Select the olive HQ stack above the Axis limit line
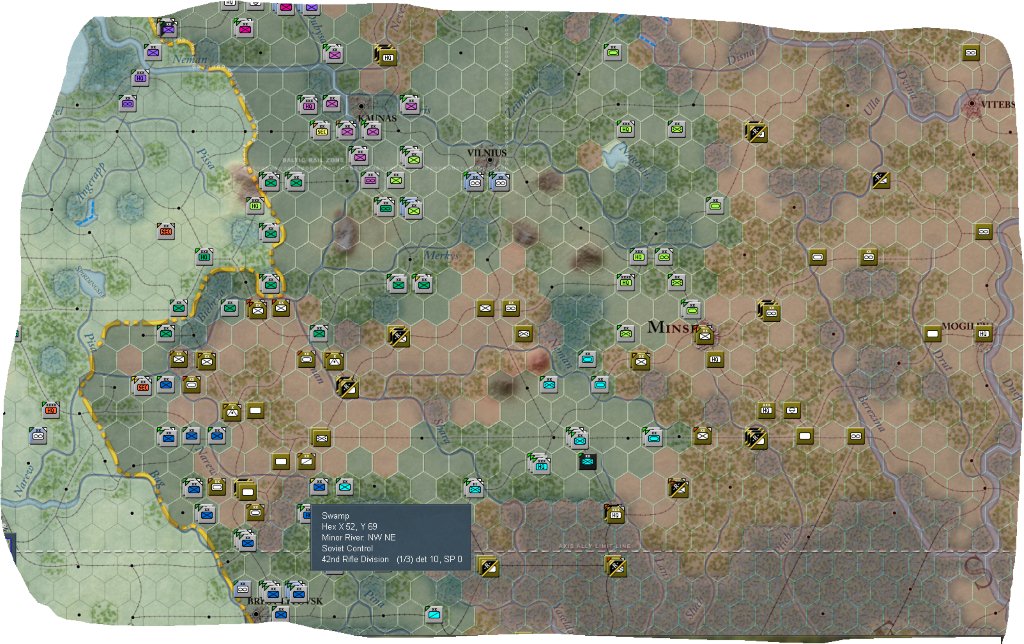Viewport: 1024px width, 644px height. 614,514
